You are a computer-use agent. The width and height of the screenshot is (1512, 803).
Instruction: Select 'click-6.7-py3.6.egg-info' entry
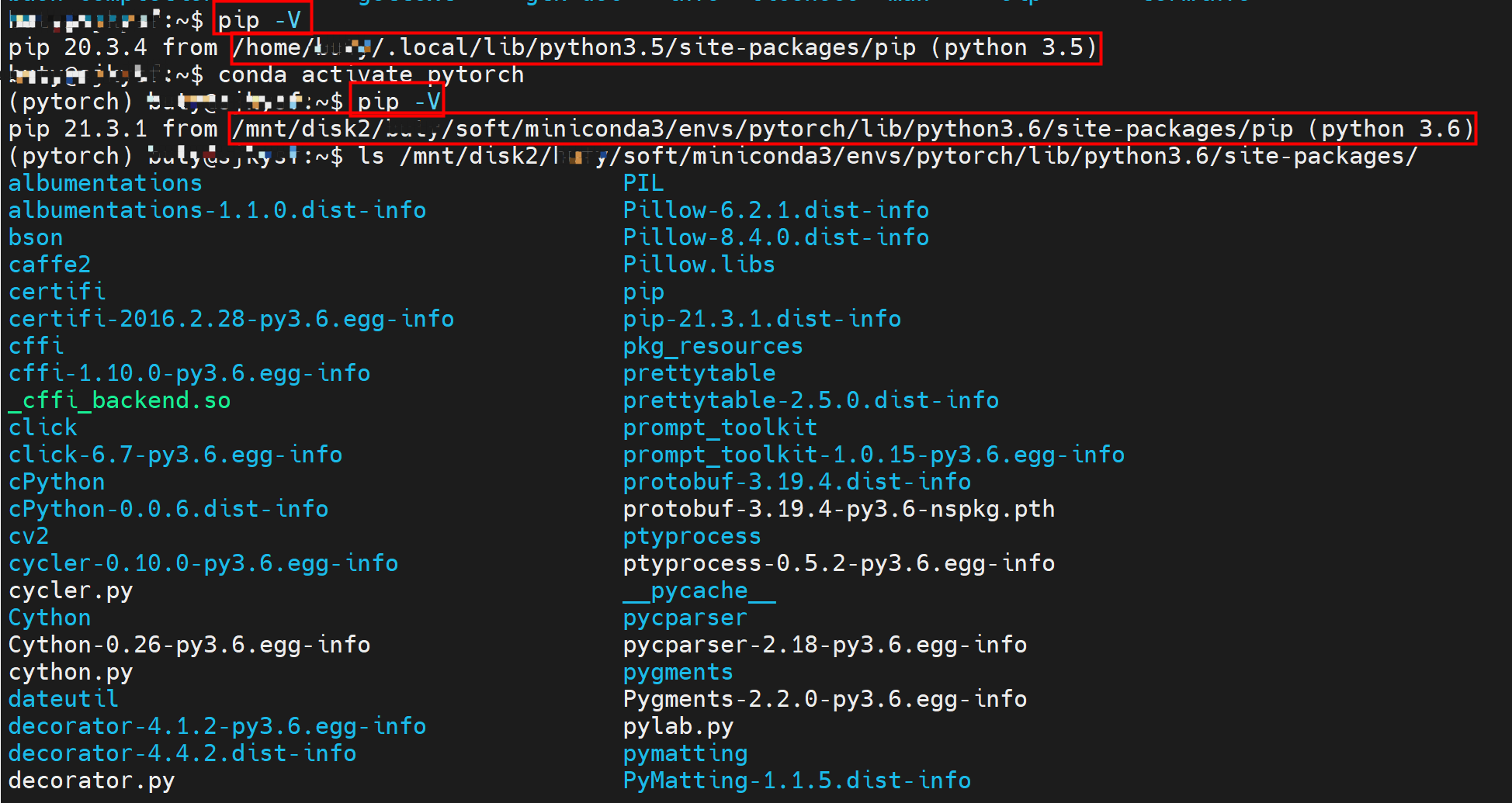coord(175,455)
